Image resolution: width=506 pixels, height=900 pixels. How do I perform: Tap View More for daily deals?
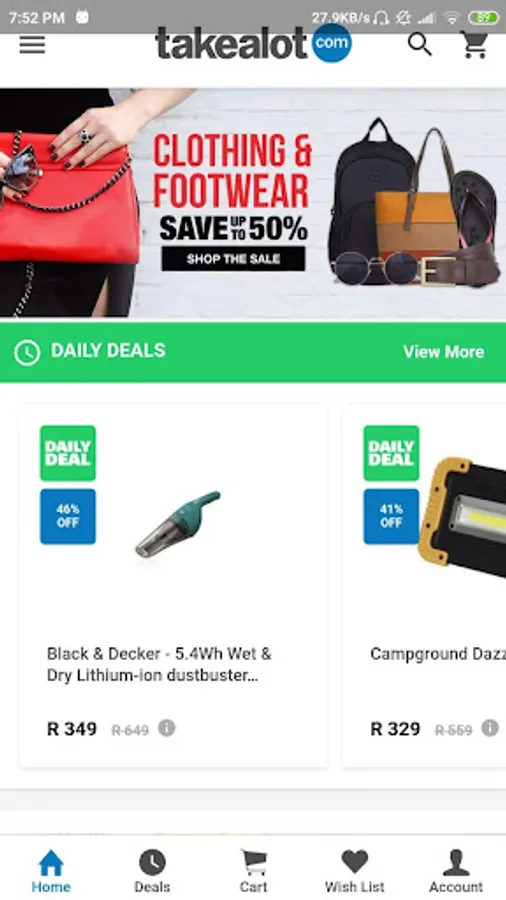point(443,352)
